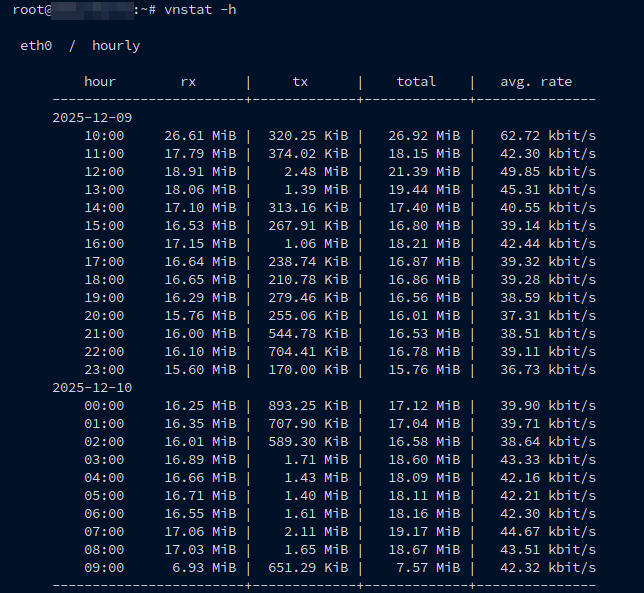This screenshot has width=644, height=593.
Task: Click the 893.25 KiB tx value
Action: tap(308, 406)
